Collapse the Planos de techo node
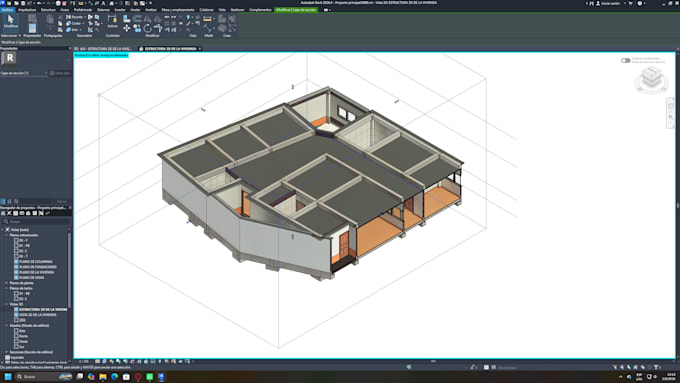Viewport: 680px width, 383px height. click(x=7, y=288)
